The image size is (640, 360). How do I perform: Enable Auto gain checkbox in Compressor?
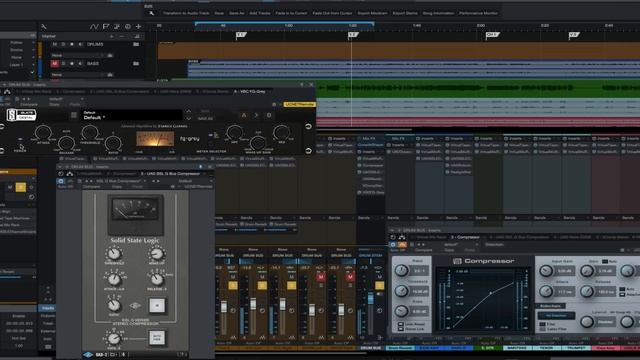tap(605, 261)
